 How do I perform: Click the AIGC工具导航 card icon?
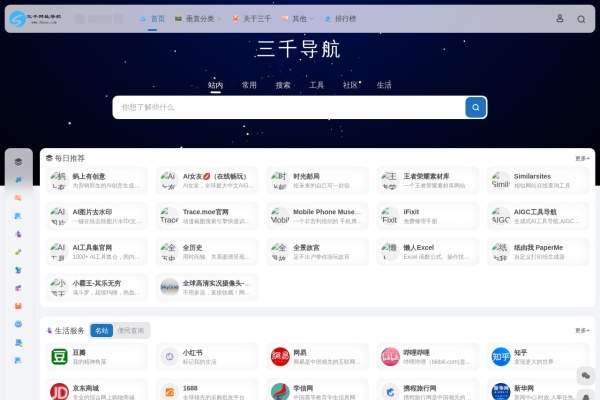pos(501,216)
